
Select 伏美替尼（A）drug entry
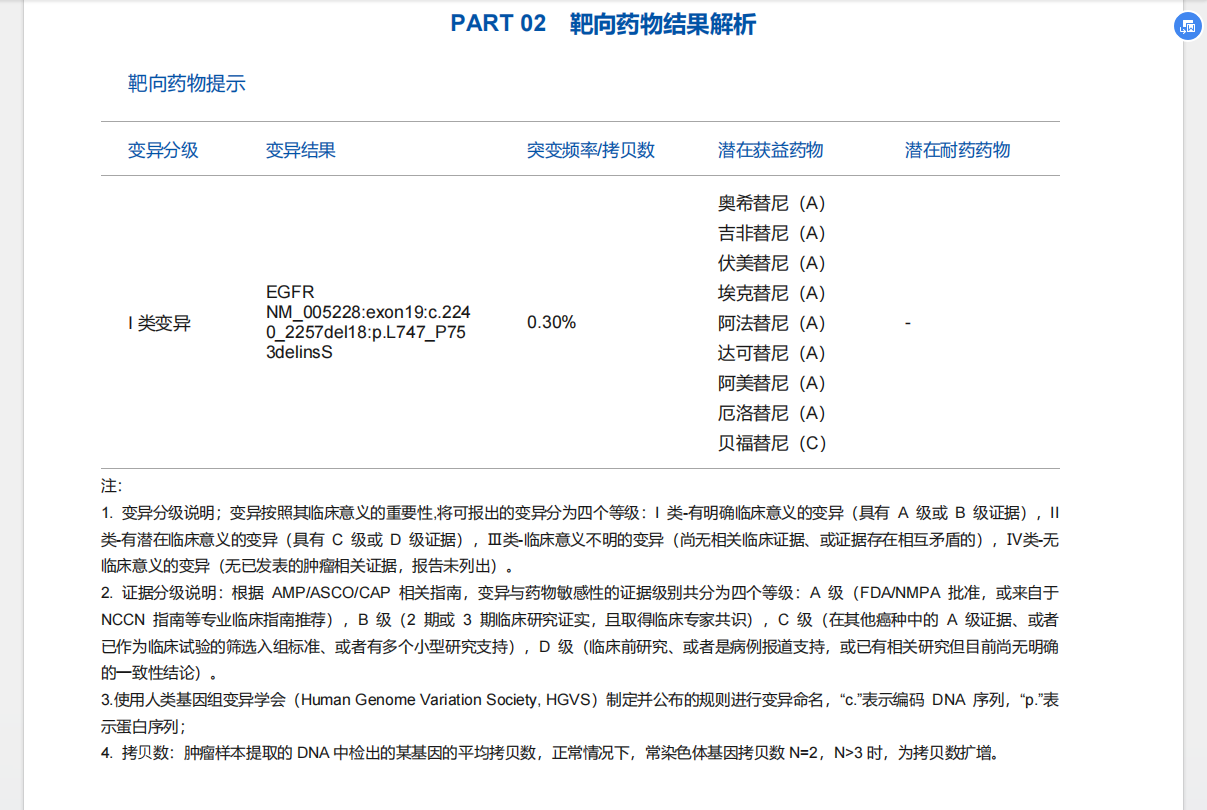click(x=772, y=263)
